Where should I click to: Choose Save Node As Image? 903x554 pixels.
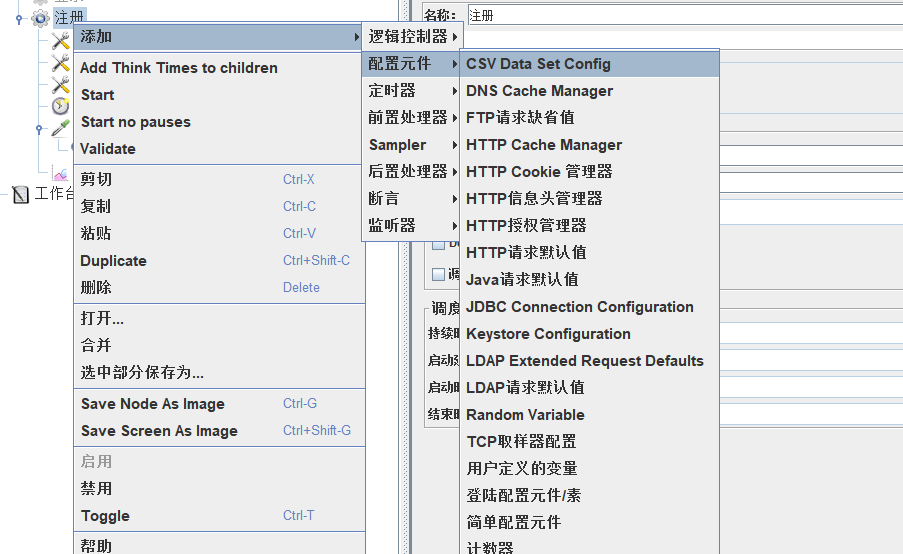point(152,404)
